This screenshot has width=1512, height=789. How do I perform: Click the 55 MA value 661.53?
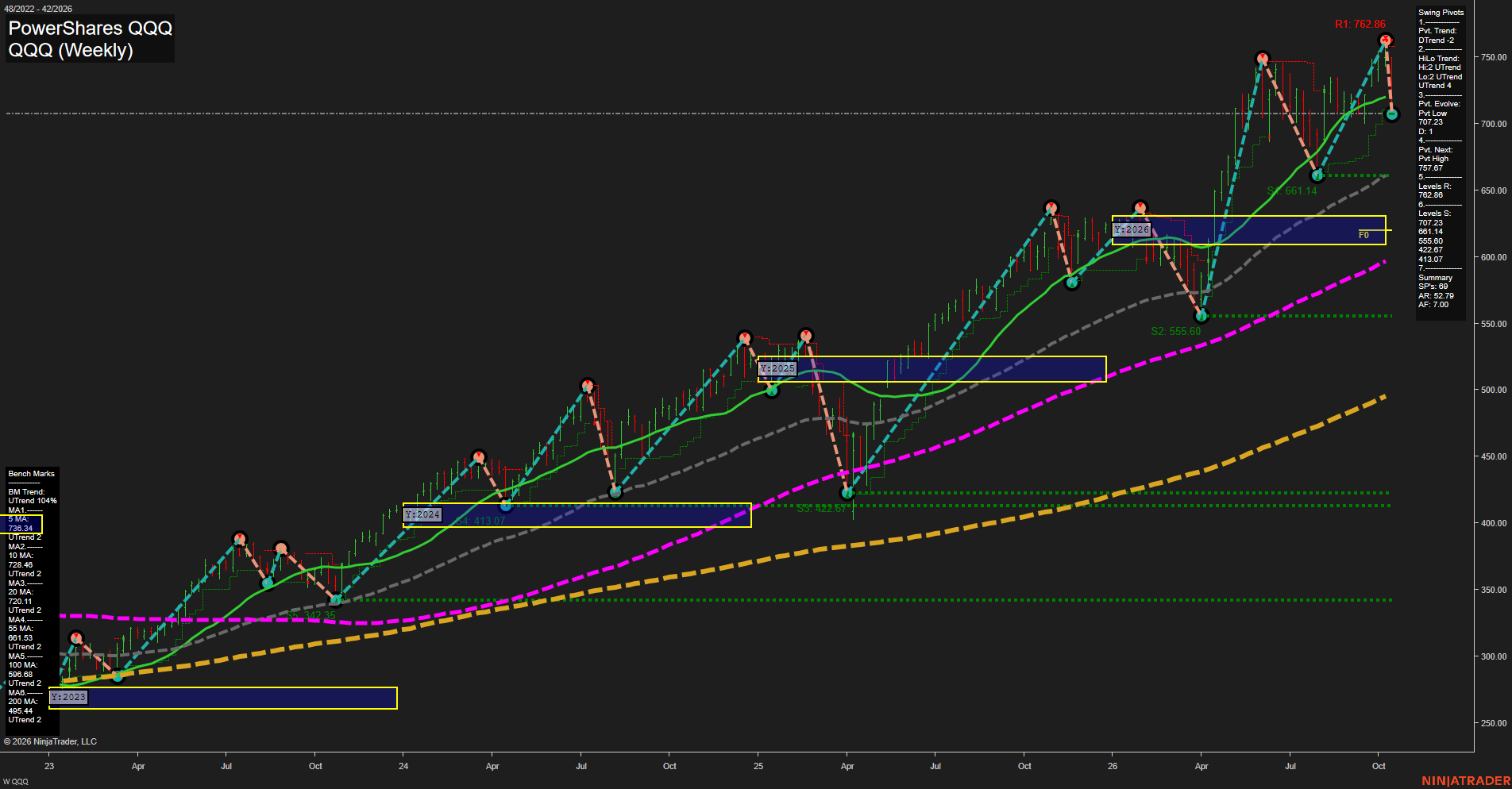pyautogui.click(x=21, y=638)
